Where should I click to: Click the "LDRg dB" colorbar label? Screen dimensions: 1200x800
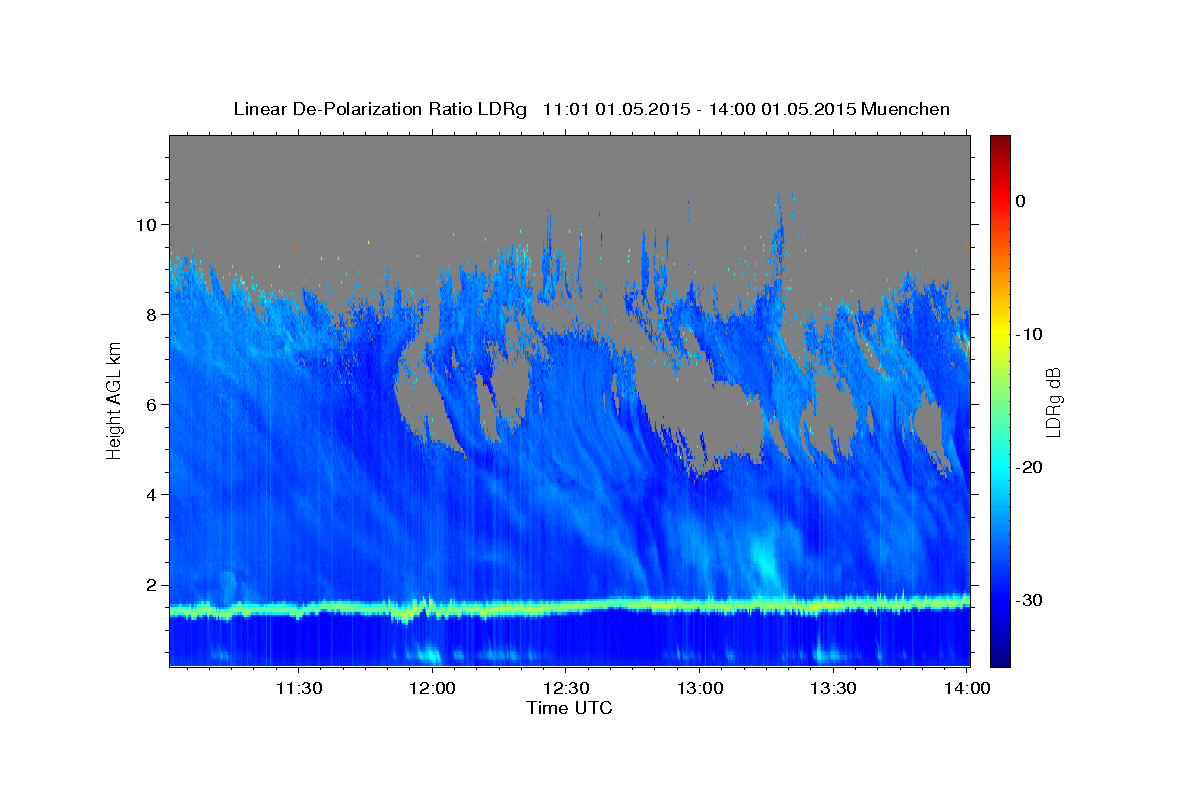(1053, 402)
